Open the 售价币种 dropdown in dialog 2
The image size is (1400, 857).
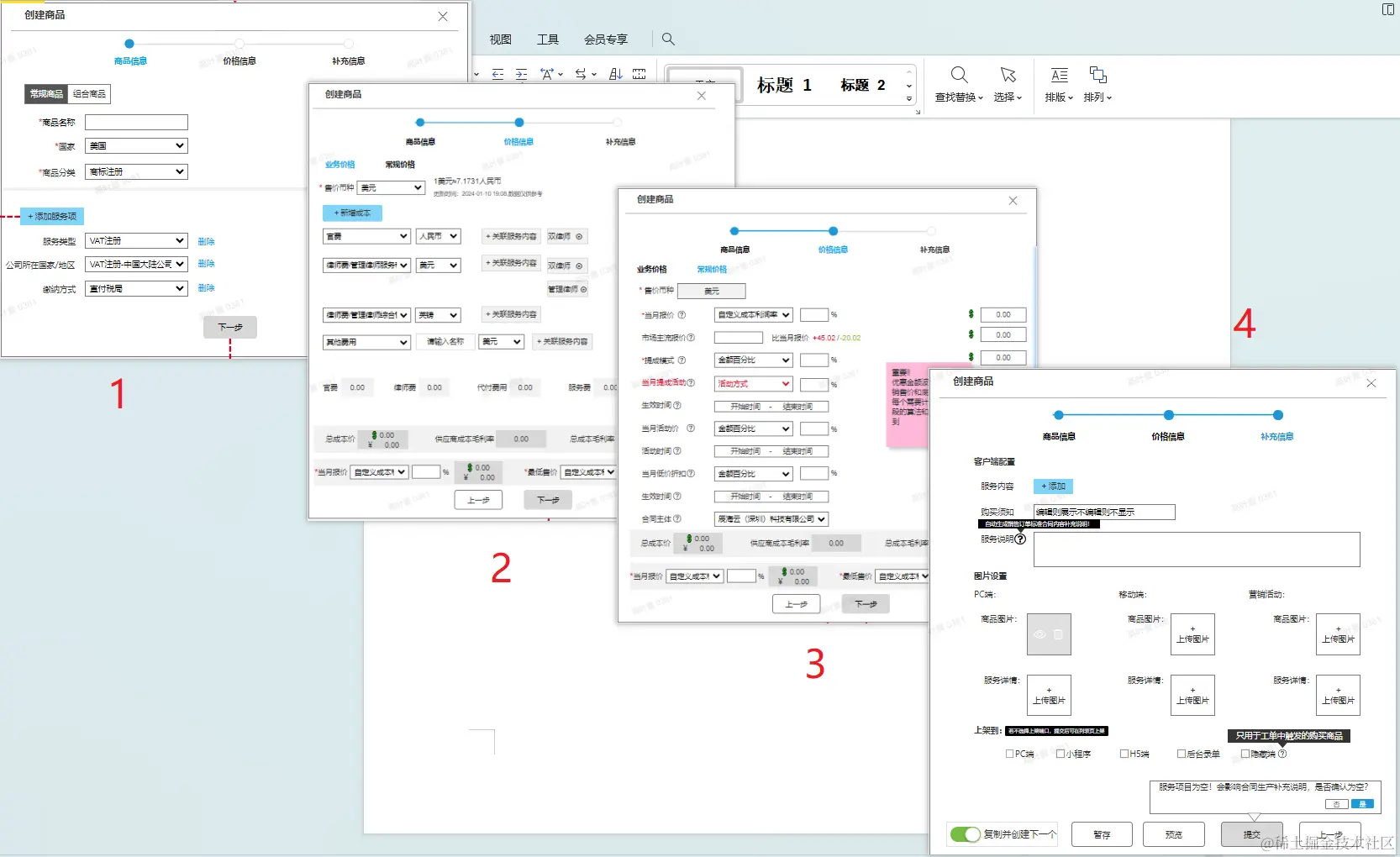391,188
